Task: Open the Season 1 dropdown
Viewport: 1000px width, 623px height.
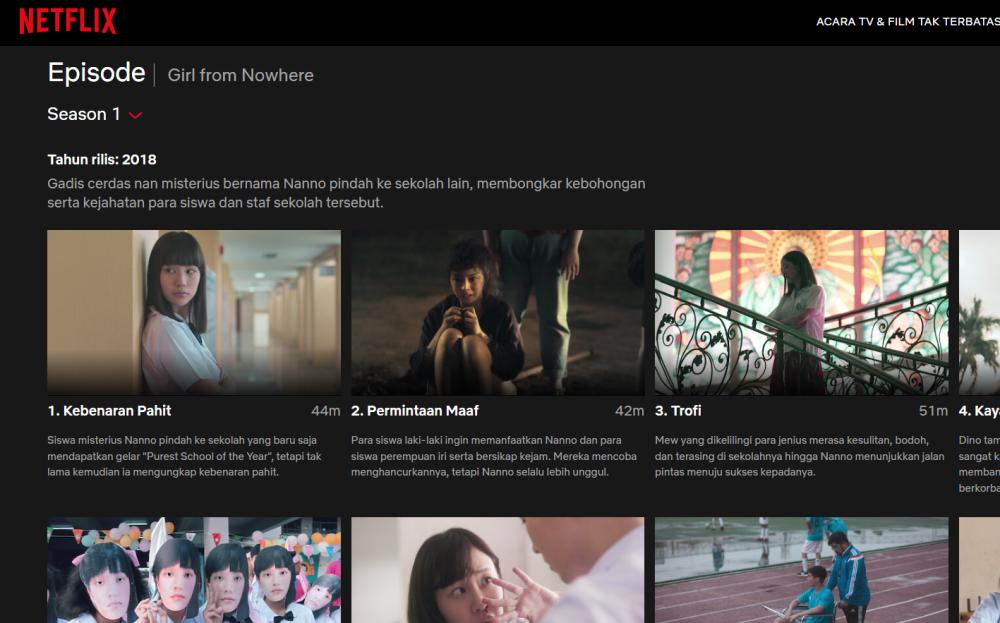Action: point(94,114)
